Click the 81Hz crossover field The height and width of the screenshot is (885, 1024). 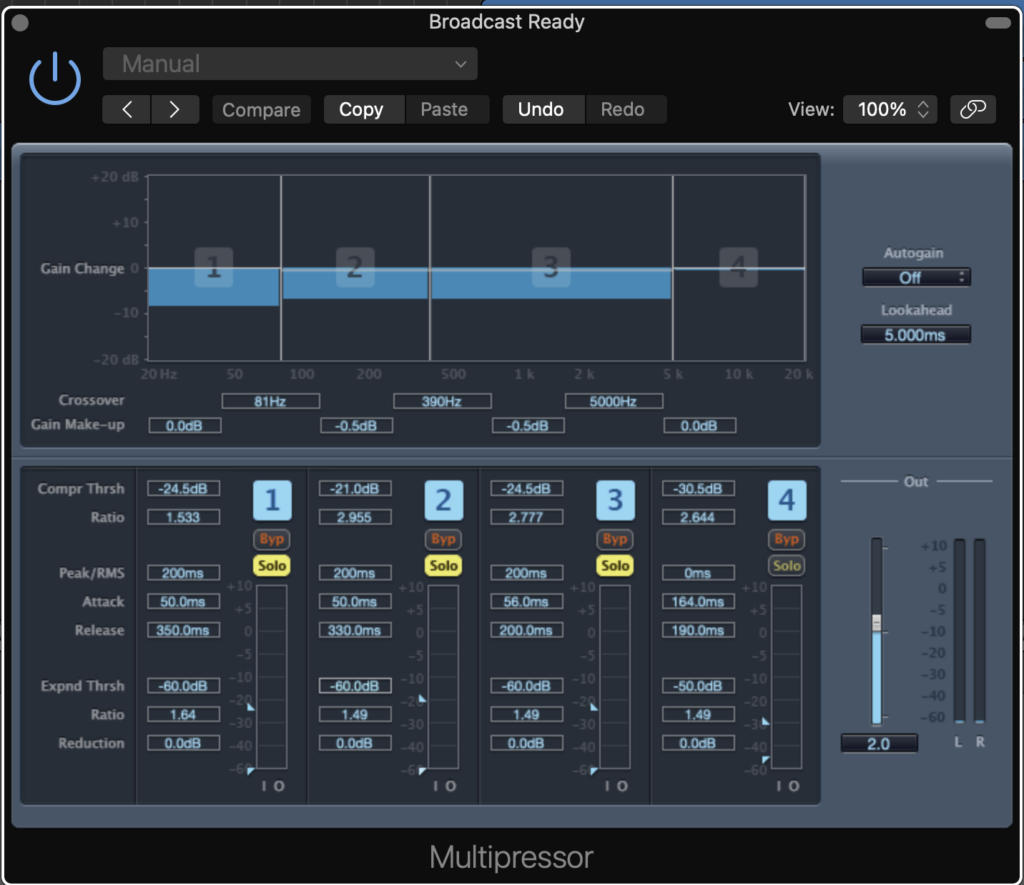click(270, 401)
